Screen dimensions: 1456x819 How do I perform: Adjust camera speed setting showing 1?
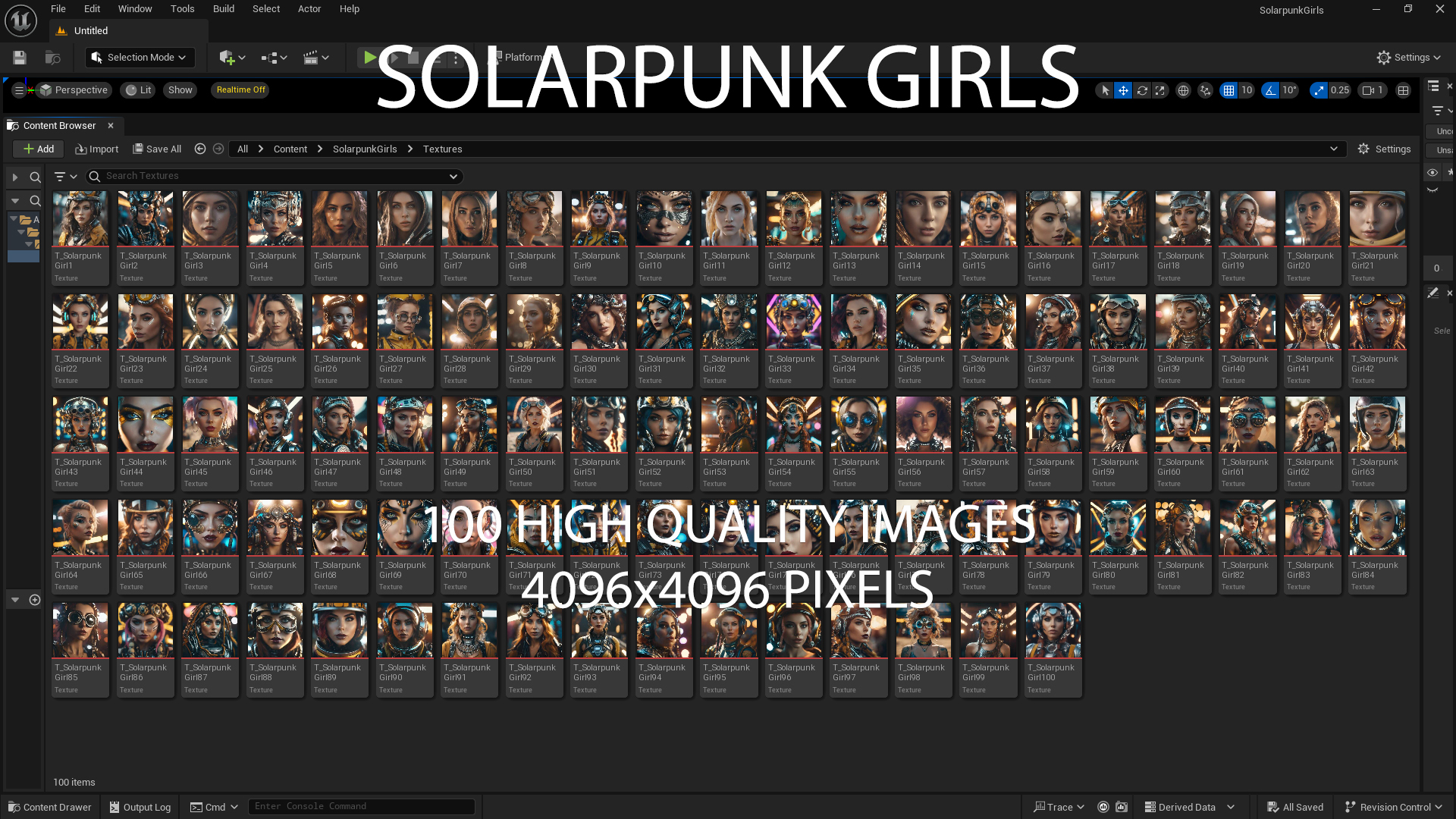point(1373,90)
